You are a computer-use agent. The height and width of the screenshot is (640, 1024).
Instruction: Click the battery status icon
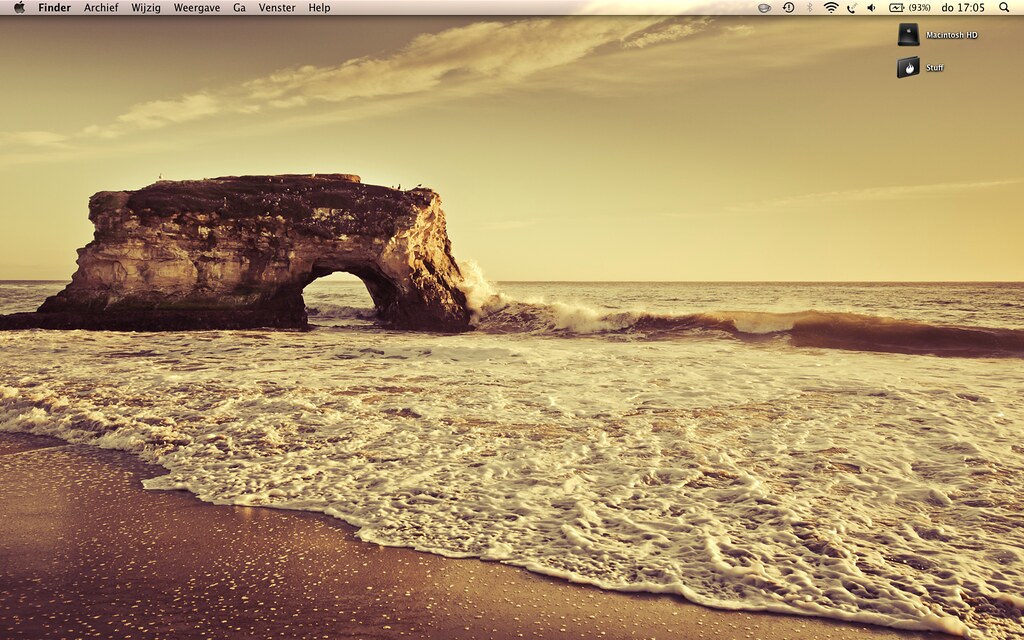(896, 8)
